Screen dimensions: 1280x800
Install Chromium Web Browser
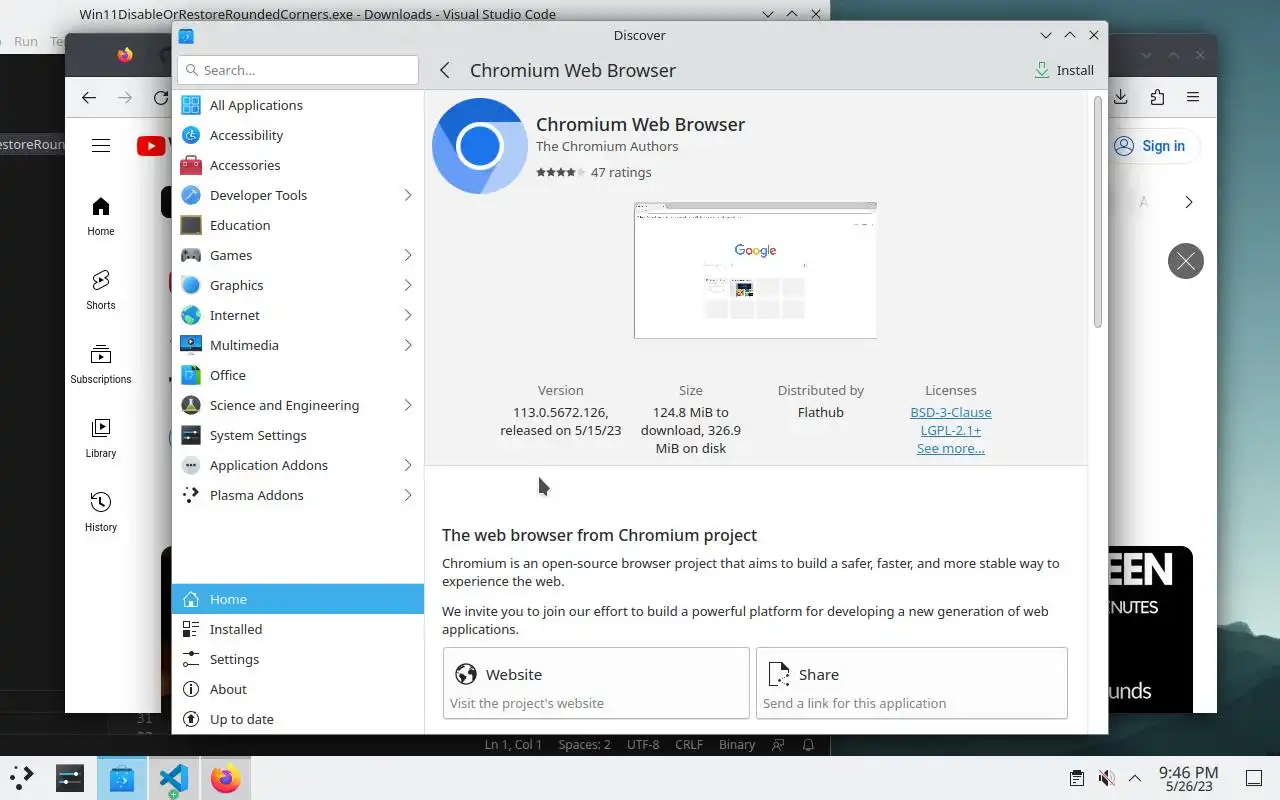[x=1064, y=70]
